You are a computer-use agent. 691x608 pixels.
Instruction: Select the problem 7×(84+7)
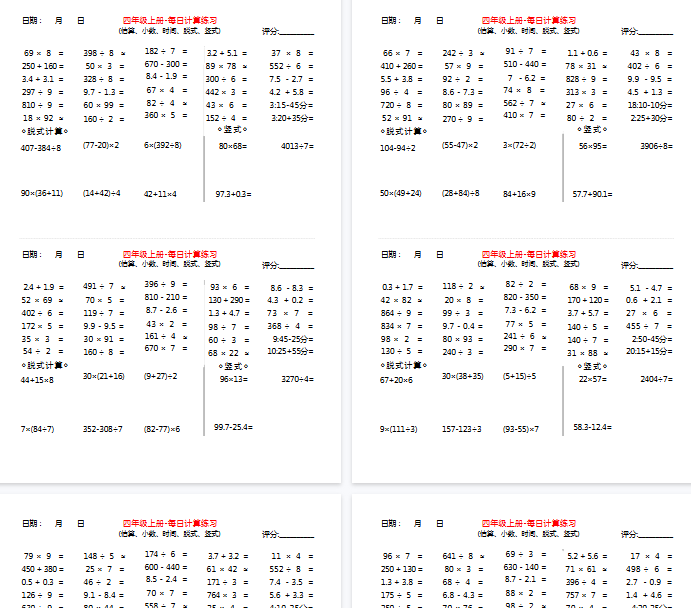38,429
